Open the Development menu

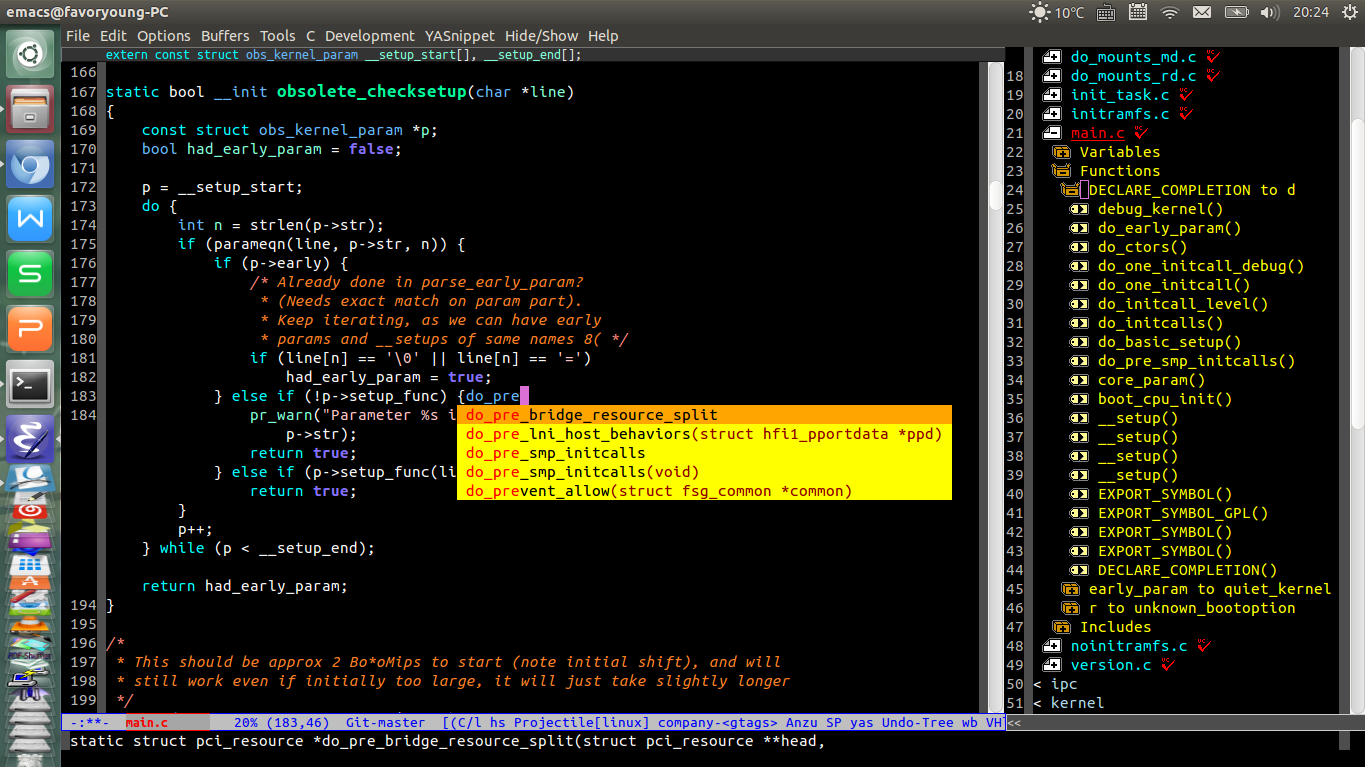tap(369, 35)
